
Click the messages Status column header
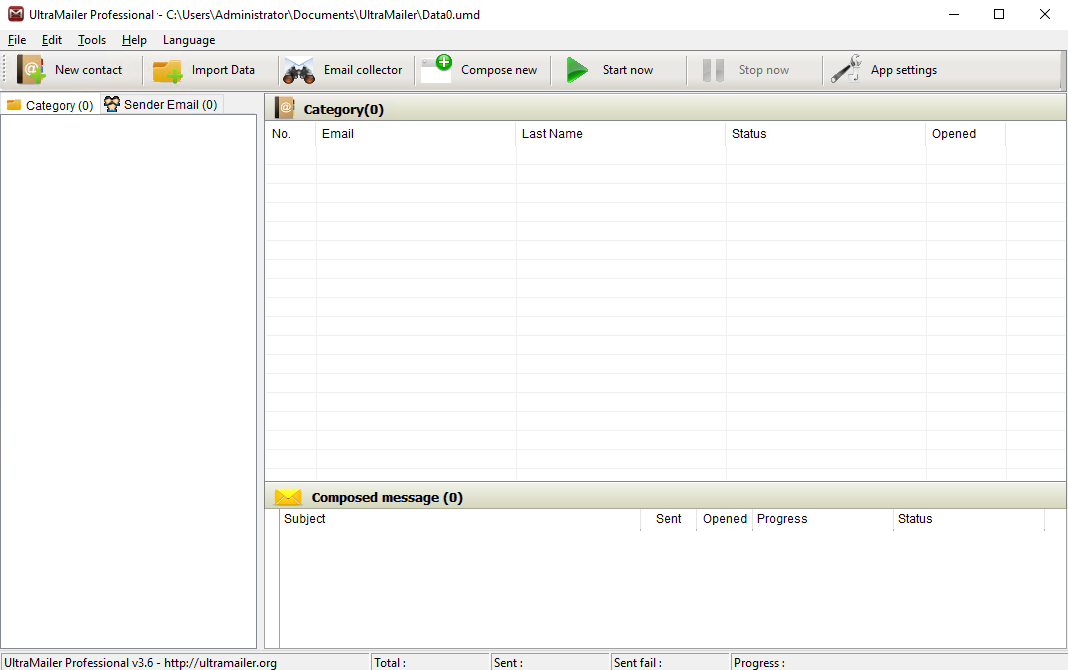pos(969,519)
